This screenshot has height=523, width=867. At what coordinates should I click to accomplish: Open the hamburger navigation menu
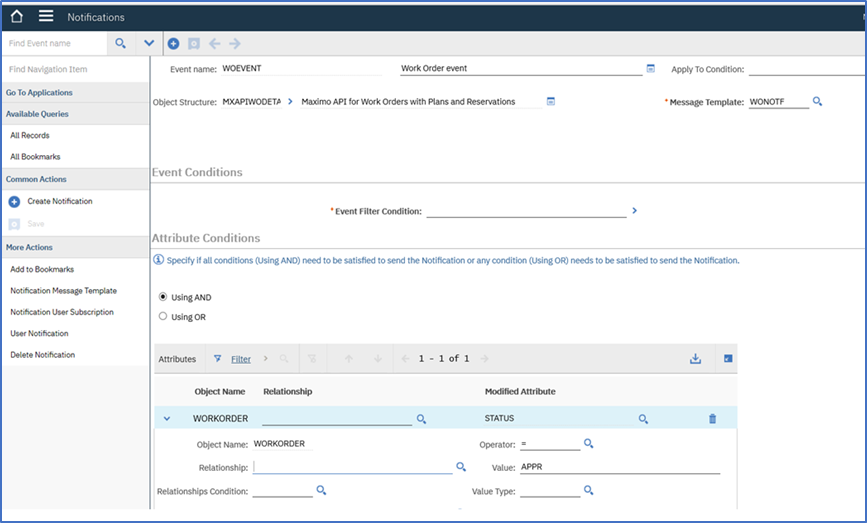point(46,16)
